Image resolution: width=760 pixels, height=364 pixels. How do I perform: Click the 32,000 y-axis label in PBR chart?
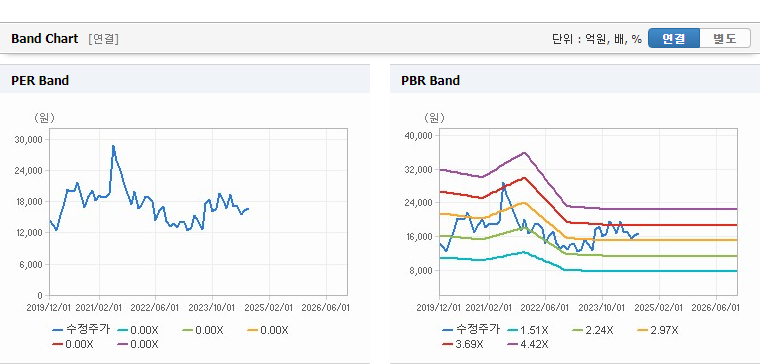418,169
